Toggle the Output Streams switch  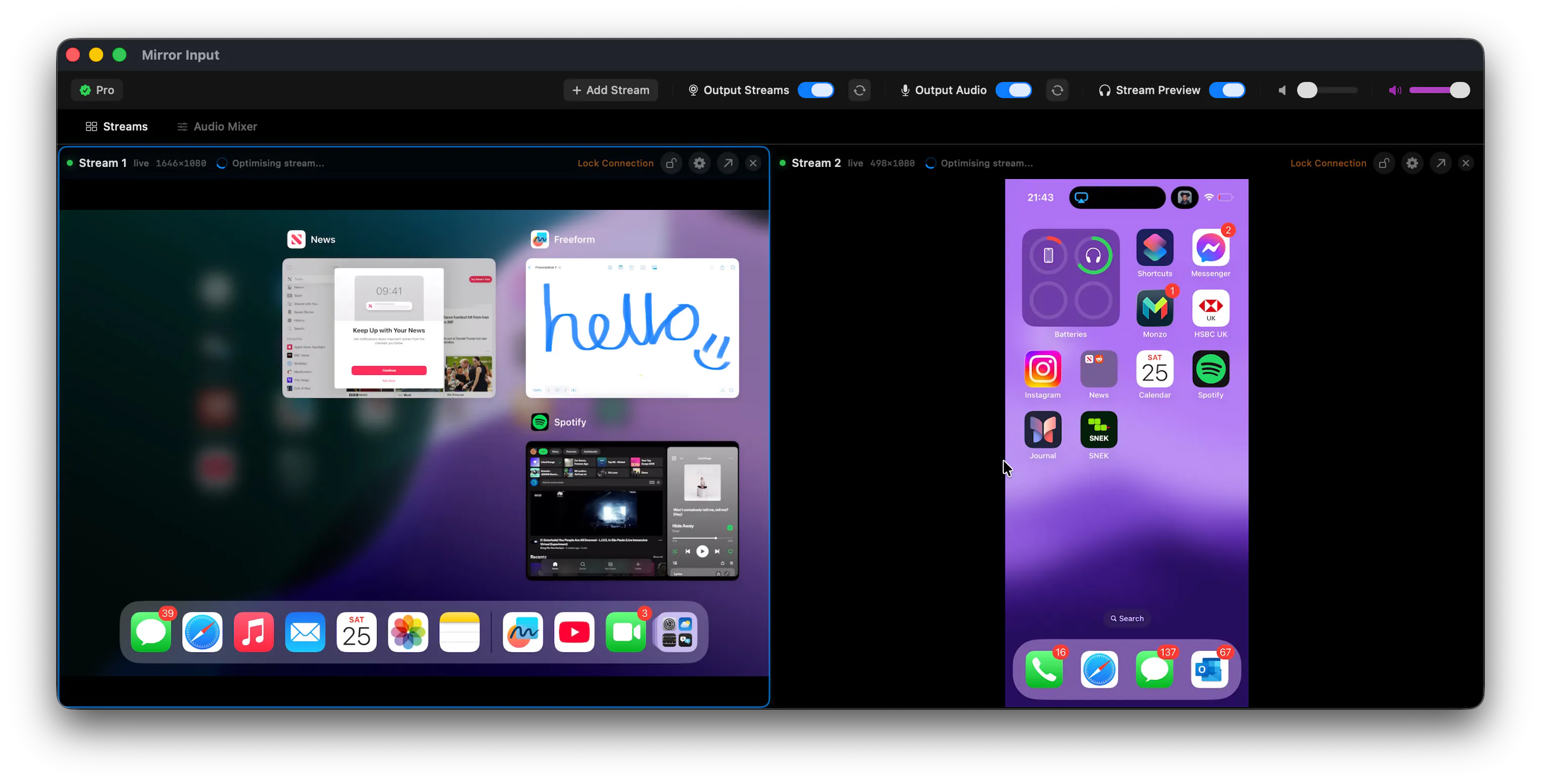click(816, 91)
